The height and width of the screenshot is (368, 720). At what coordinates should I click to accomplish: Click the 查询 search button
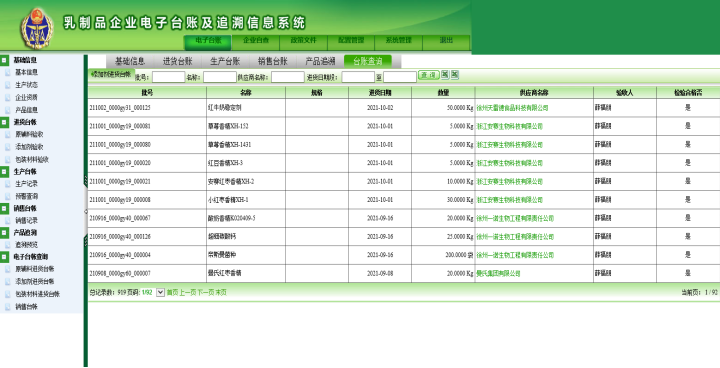click(x=428, y=75)
